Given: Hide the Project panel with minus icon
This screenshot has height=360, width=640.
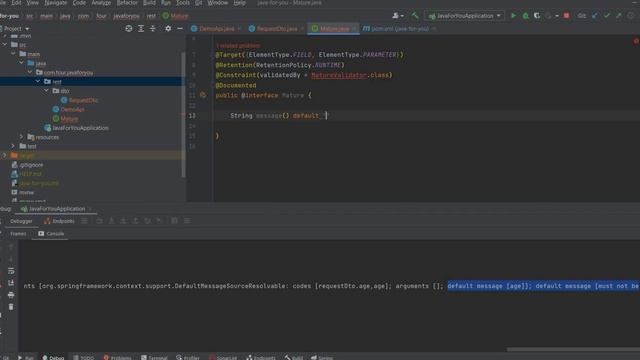Looking at the screenshot, I should (x=180, y=29).
